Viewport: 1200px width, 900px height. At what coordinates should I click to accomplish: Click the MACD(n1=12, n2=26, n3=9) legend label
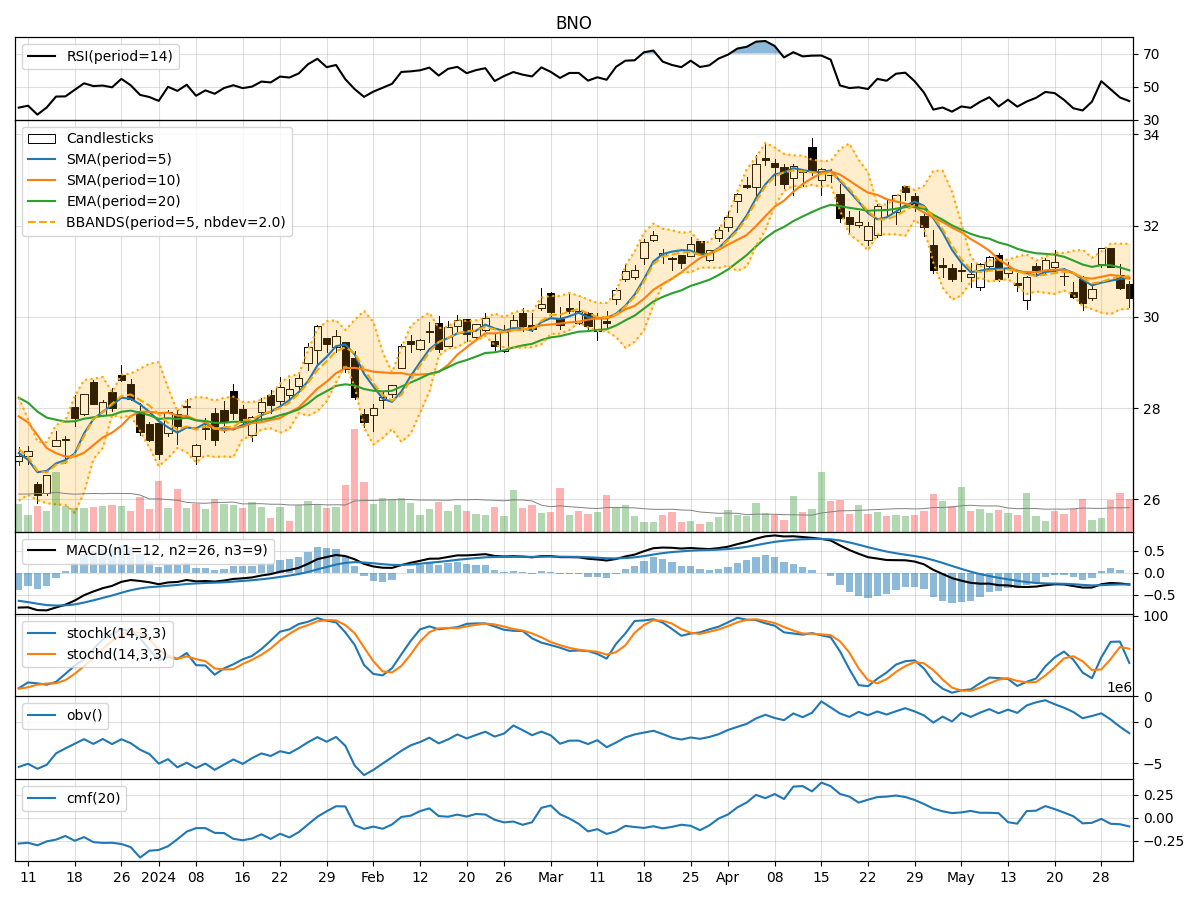coord(165,550)
